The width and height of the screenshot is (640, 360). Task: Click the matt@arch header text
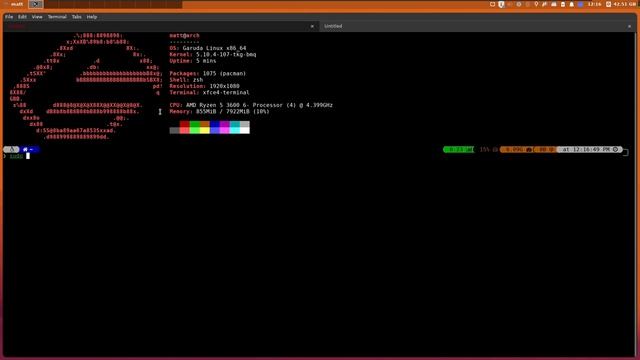pos(184,36)
